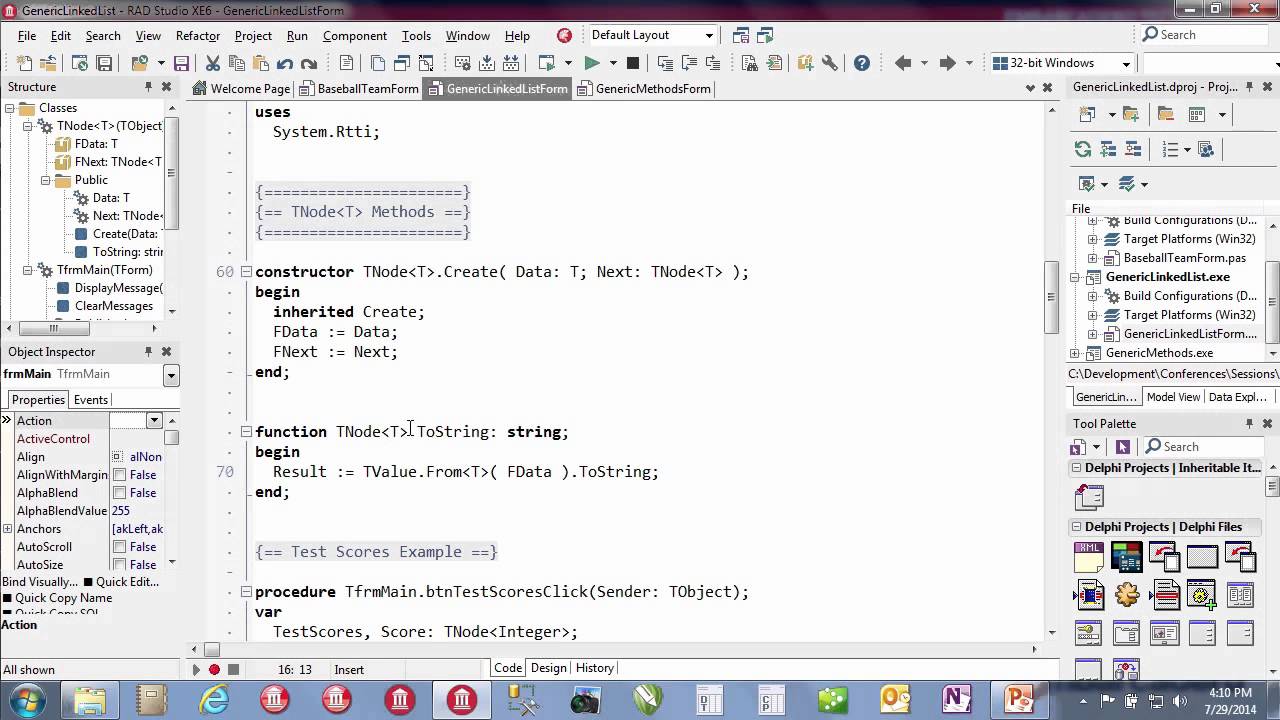Open Internet Explorer from the taskbar

(214, 698)
